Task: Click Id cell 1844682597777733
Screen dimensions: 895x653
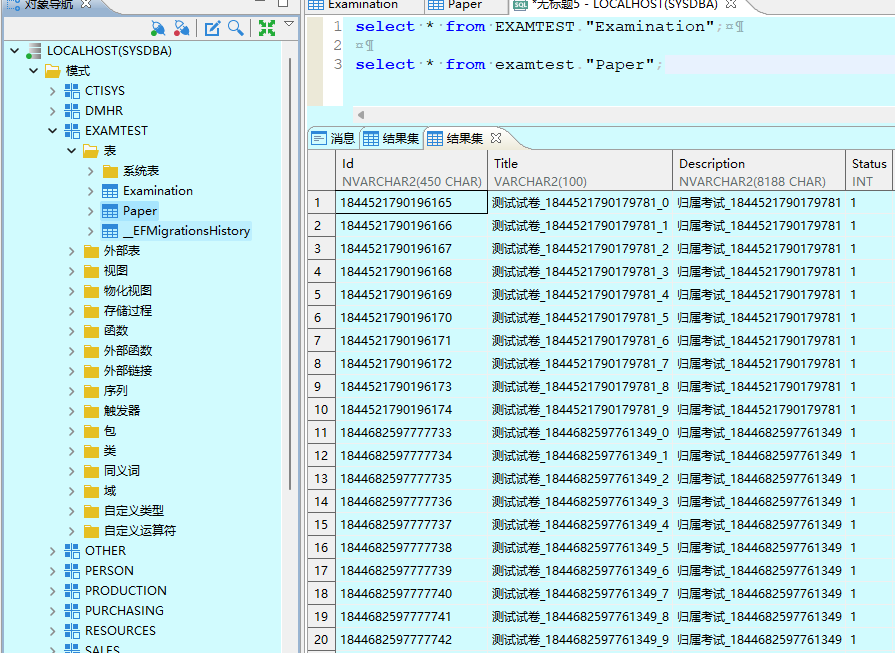Action: point(412,433)
